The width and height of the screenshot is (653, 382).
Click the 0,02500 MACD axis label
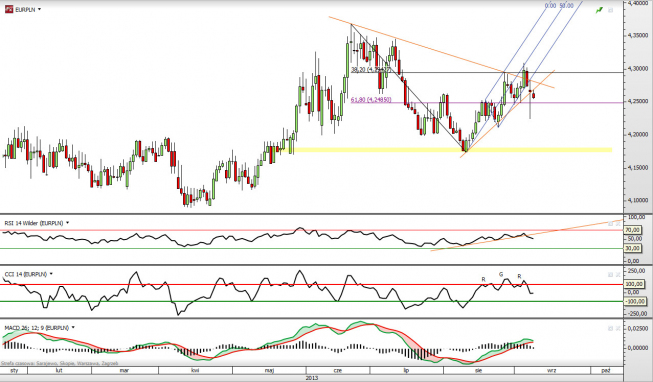[x=637, y=329]
